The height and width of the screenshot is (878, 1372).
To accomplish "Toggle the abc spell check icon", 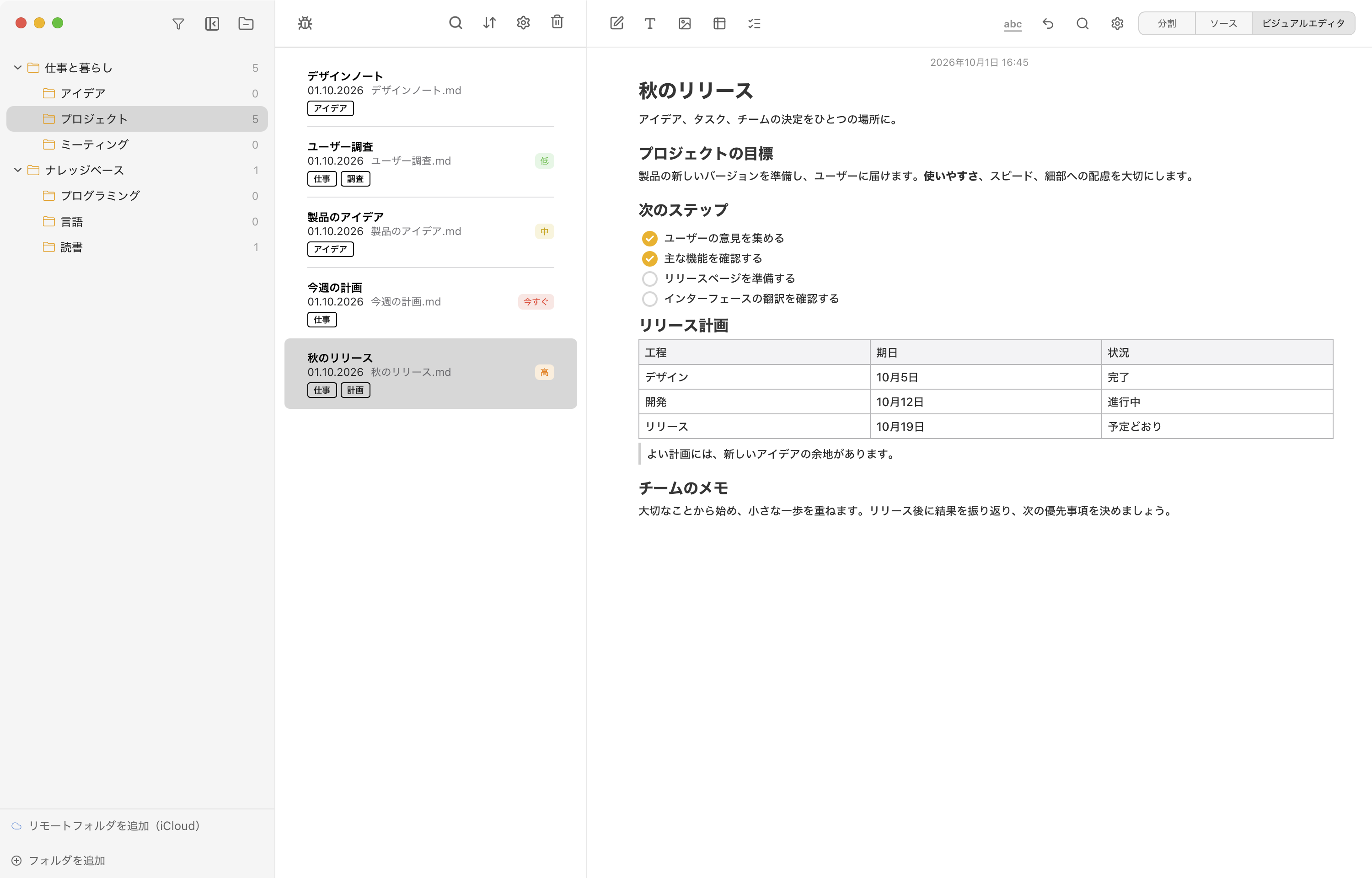I will click(1013, 24).
